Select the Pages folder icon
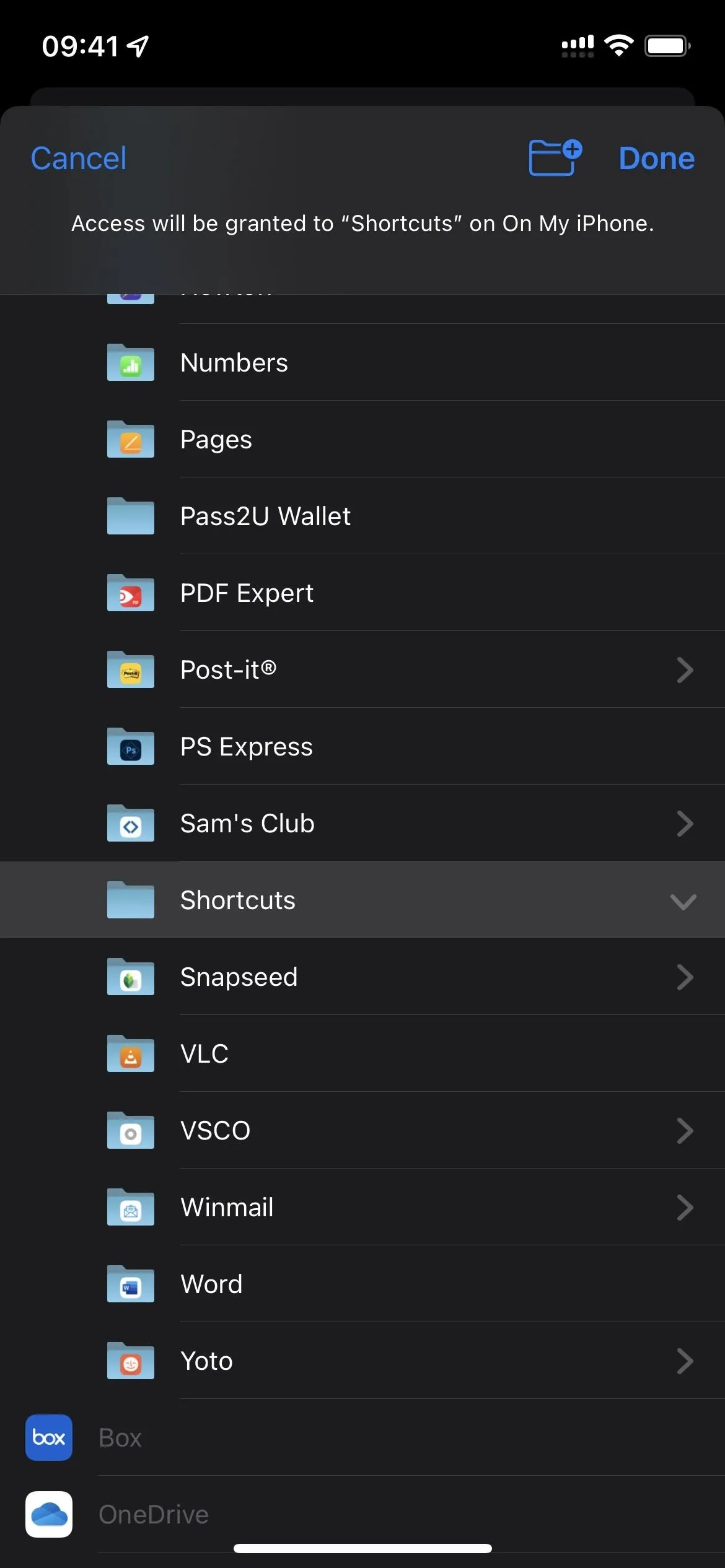 [x=131, y=439]
